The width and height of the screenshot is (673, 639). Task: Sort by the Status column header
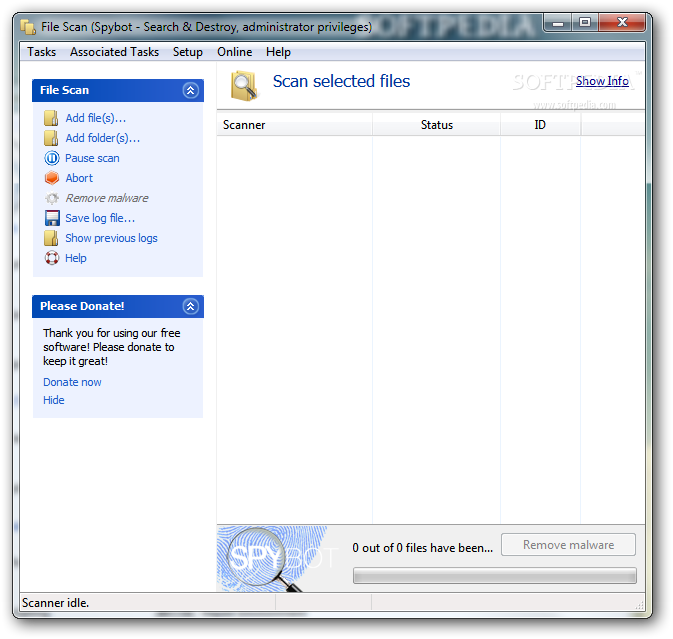(437, 125)
